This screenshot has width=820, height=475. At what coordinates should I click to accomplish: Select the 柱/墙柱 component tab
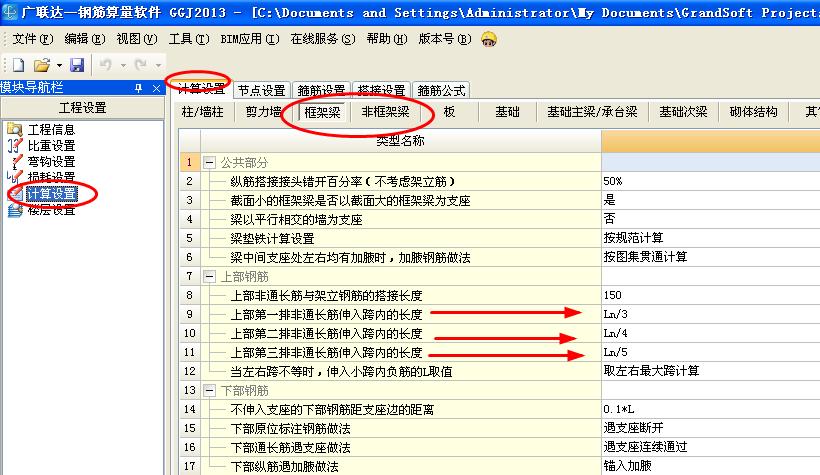pos(202,112)
